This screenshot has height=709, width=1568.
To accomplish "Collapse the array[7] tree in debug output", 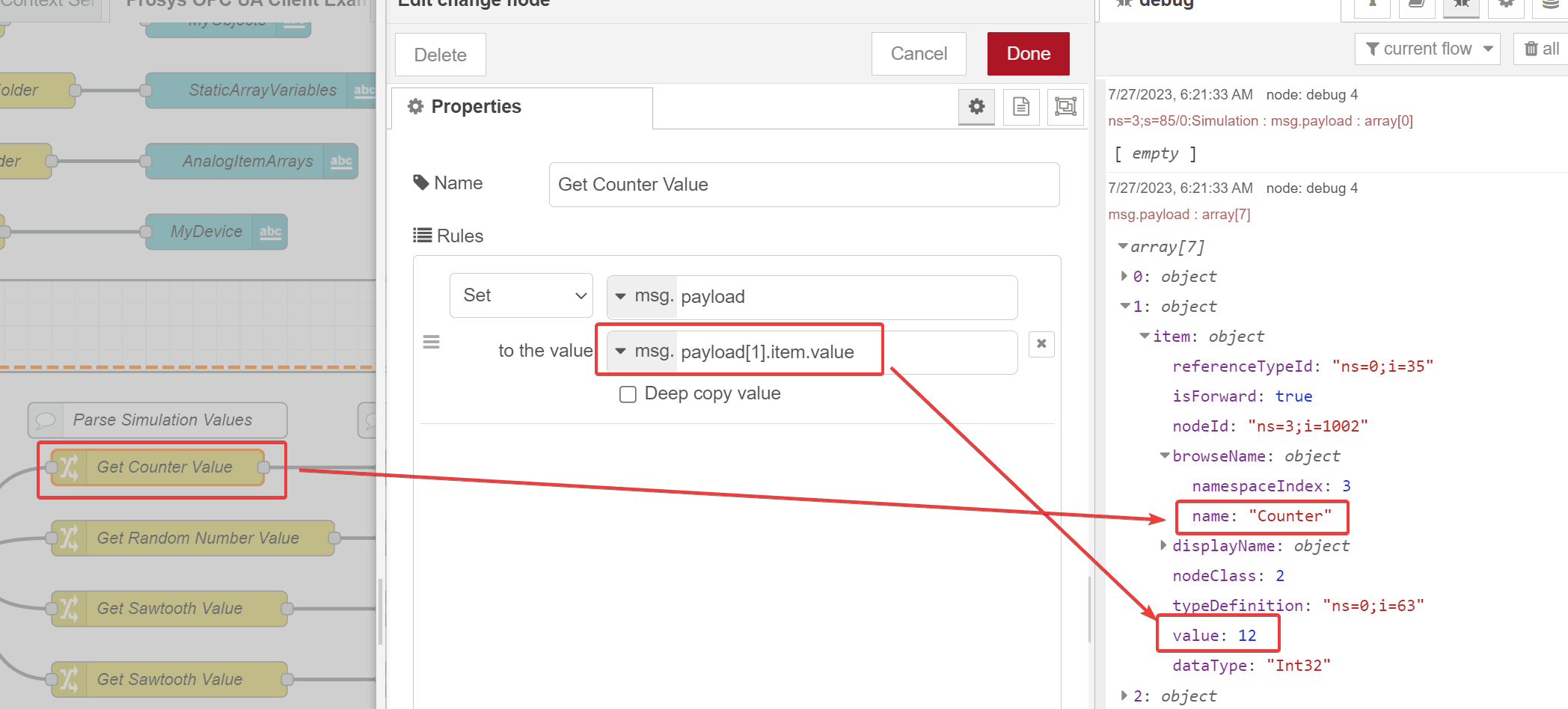I will (1123, 246).
